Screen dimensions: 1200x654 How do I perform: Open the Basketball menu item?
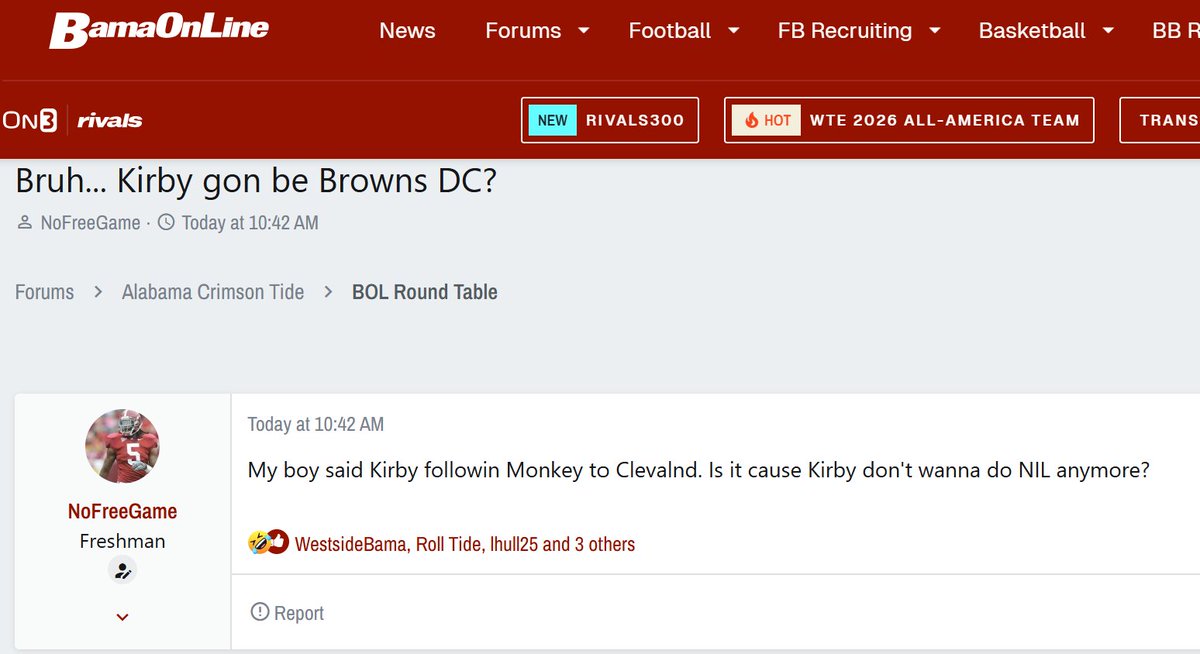(1032, 31)
